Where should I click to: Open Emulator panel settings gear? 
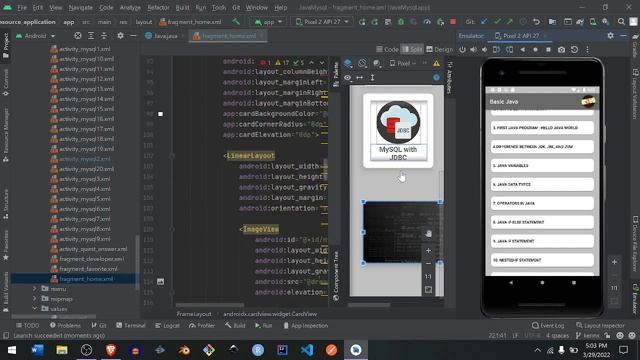pyautogui.click(x=610, y=36)
